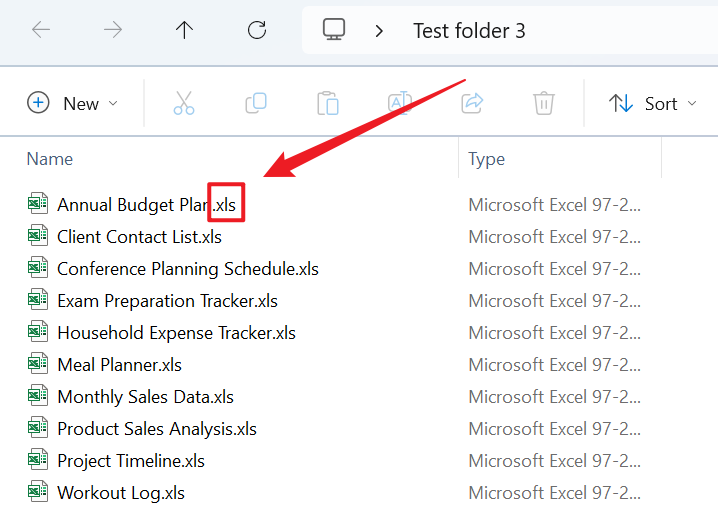Image resolution: width=718 pixels, height=530 pixels.
Task: Click the This PC monitor icon in address bar
Action: [334, 30]
